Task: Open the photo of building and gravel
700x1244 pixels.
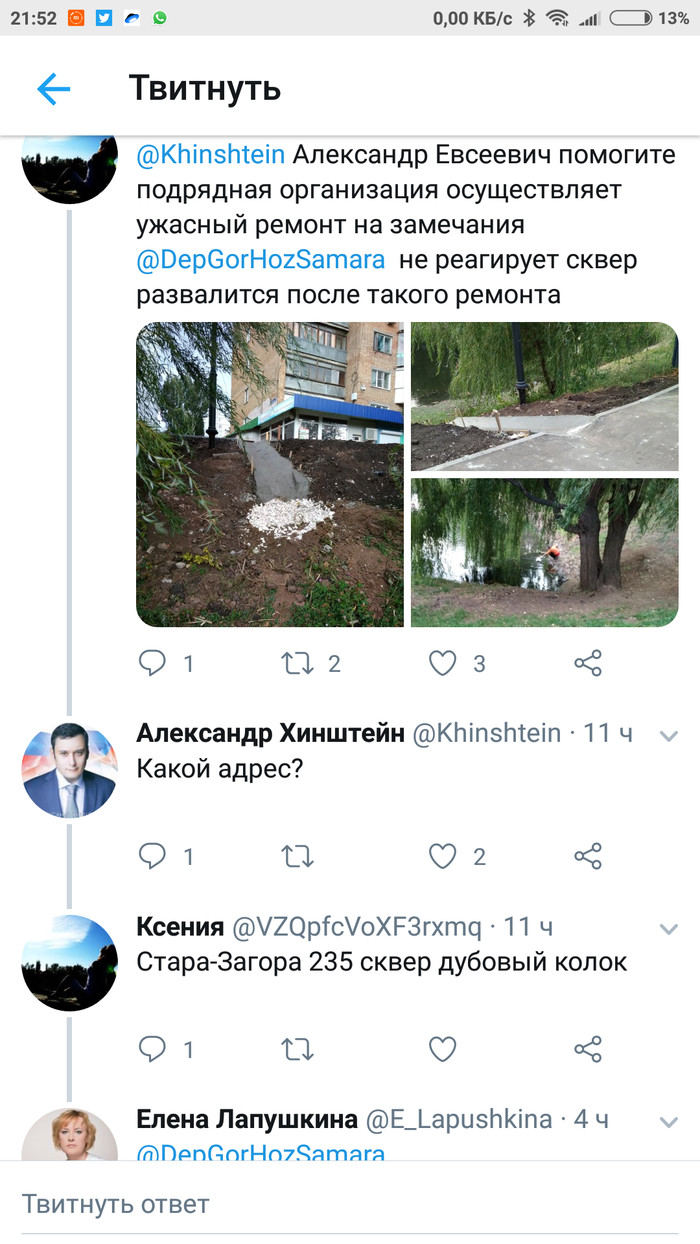Action: (270, 474)
